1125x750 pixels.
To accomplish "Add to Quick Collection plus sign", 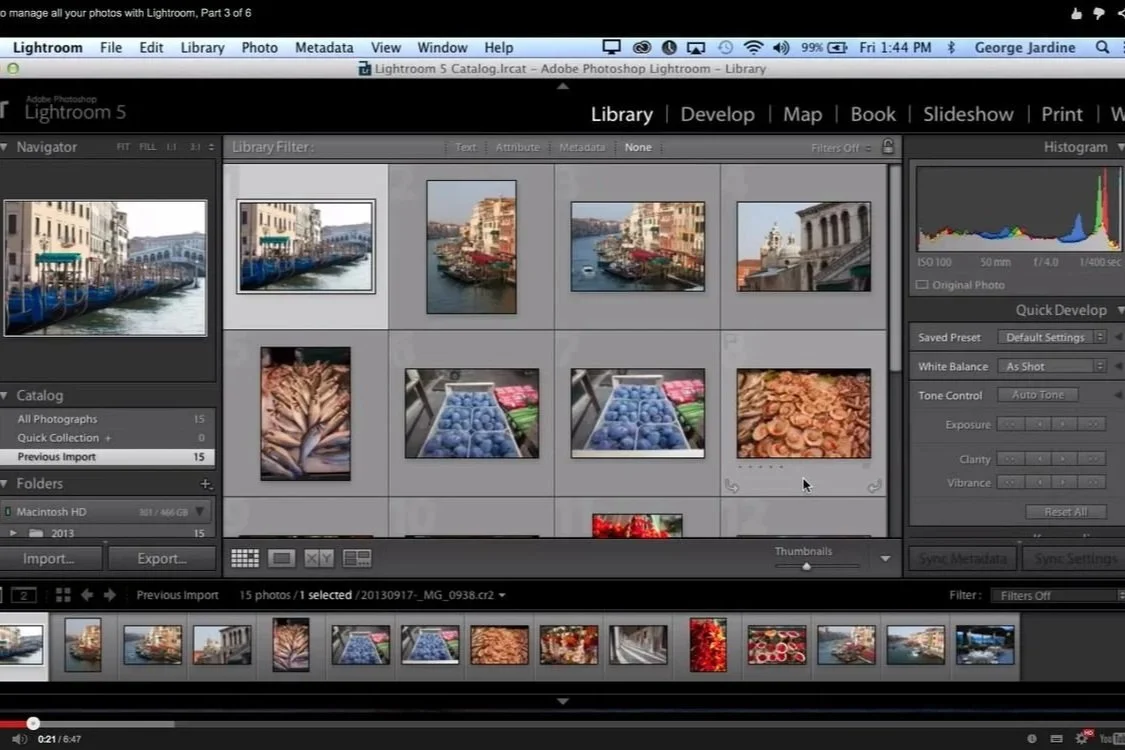I will (x=108, y=438).
